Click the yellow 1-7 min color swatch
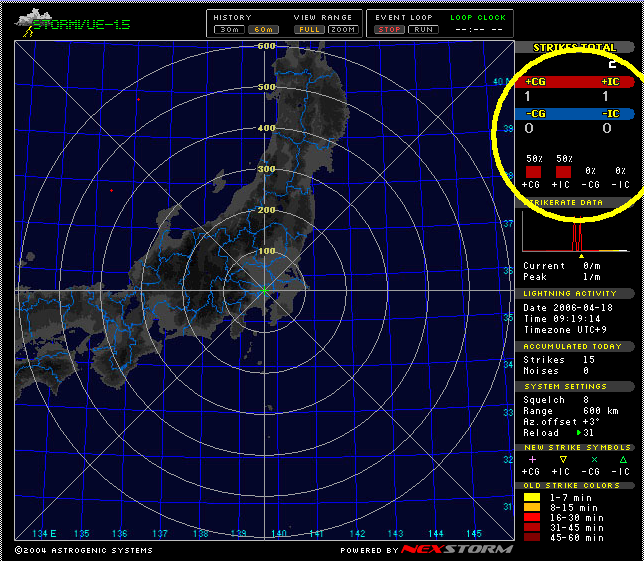Viewport: 644px width, 561px height. coord(533,494)
